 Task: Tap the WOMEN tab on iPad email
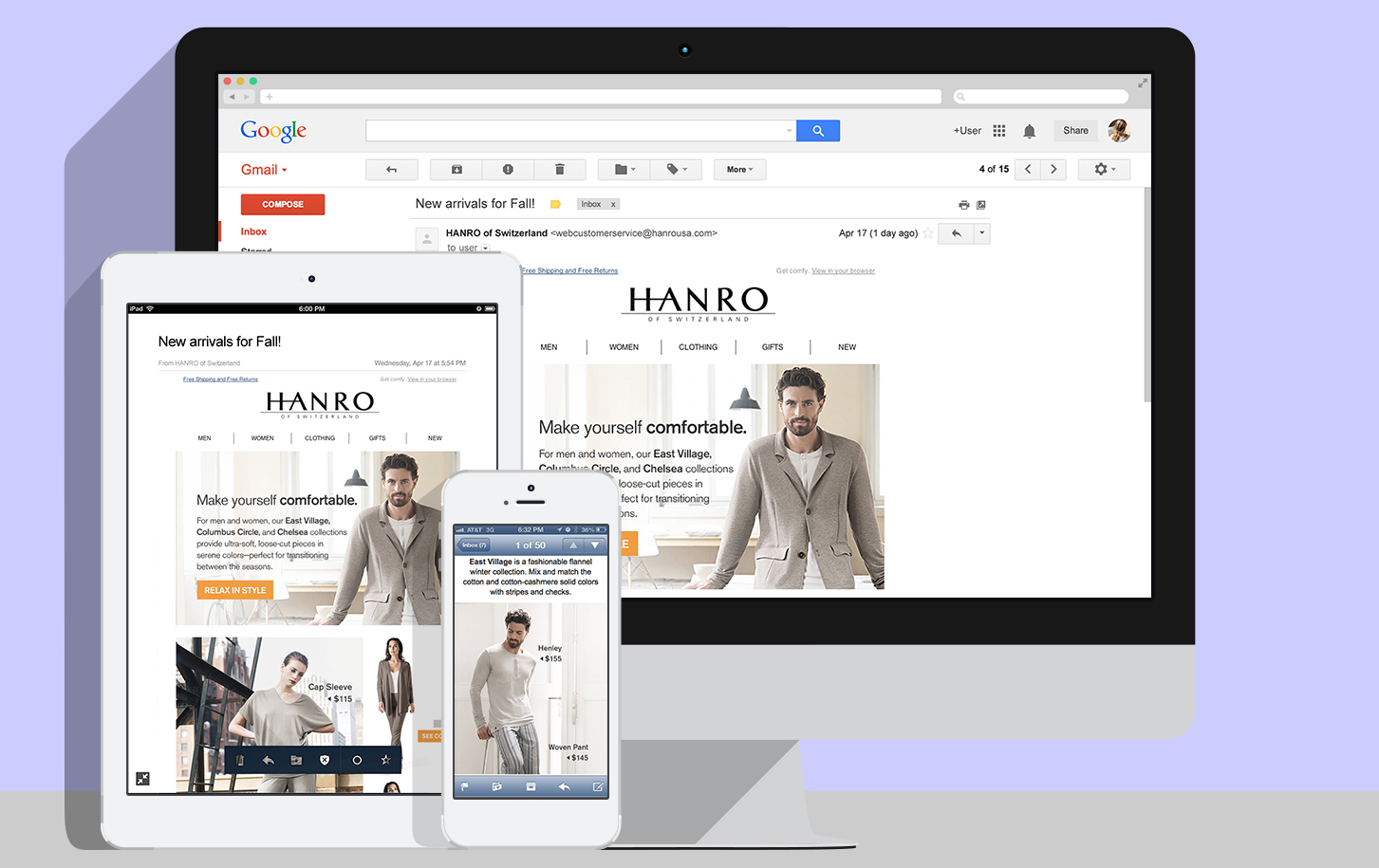(262, 438)
